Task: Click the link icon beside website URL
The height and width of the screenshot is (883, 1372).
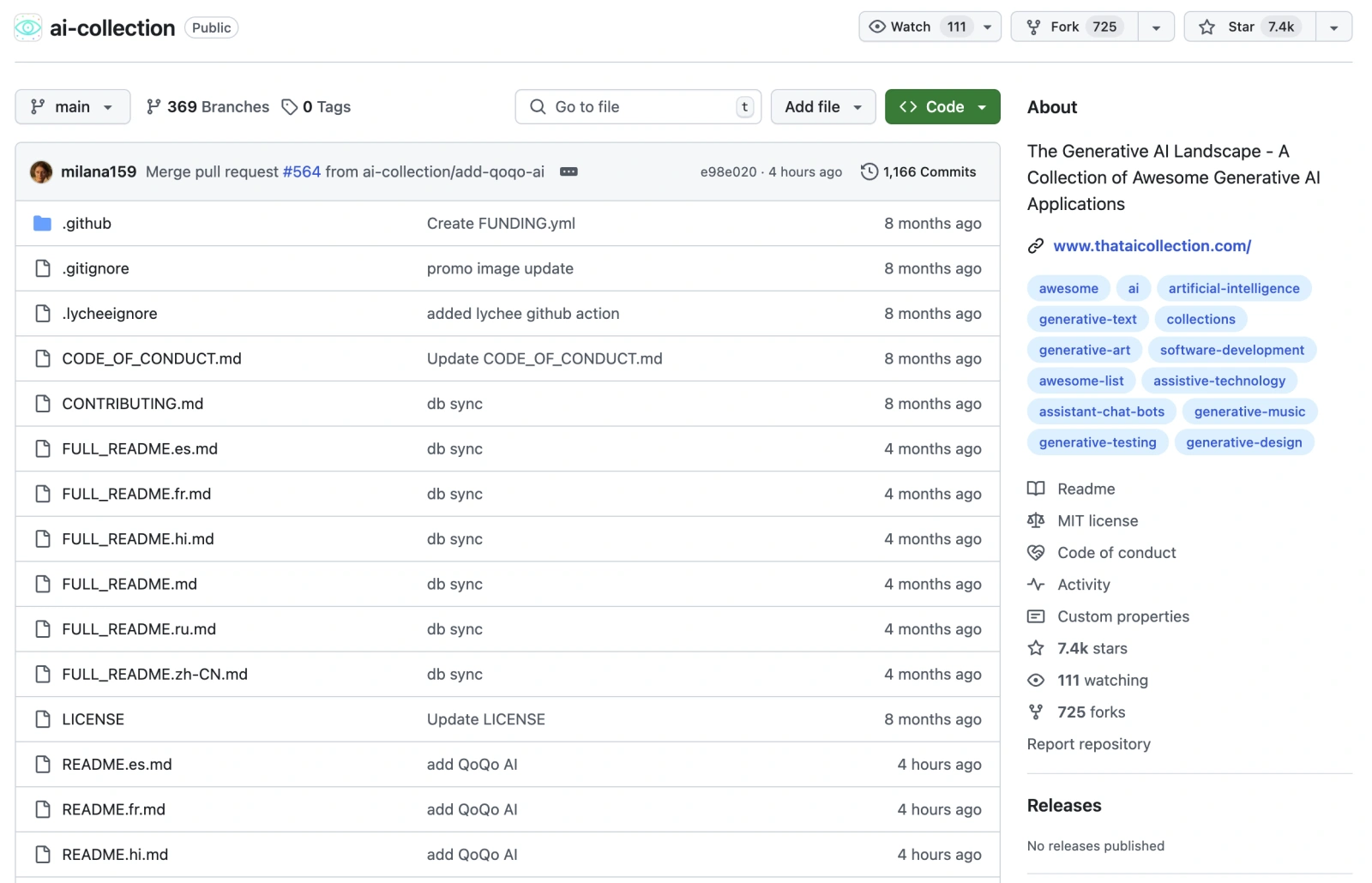Action: tap(1036, 247)
